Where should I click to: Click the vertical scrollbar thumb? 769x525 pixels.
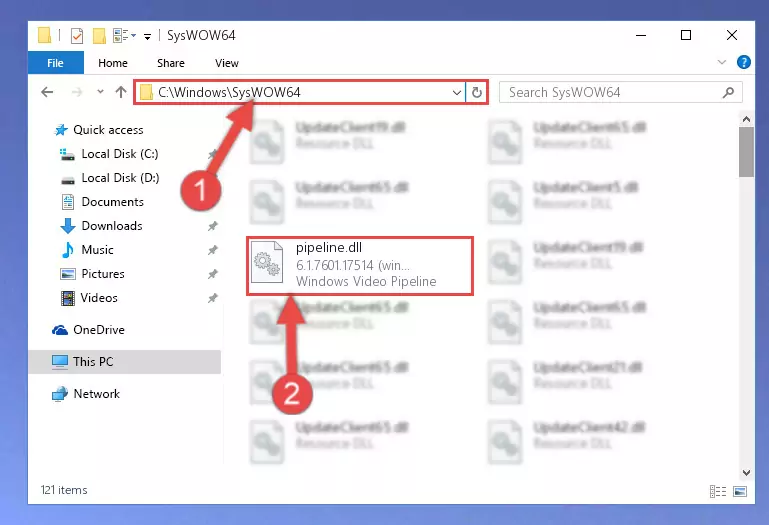746,152
